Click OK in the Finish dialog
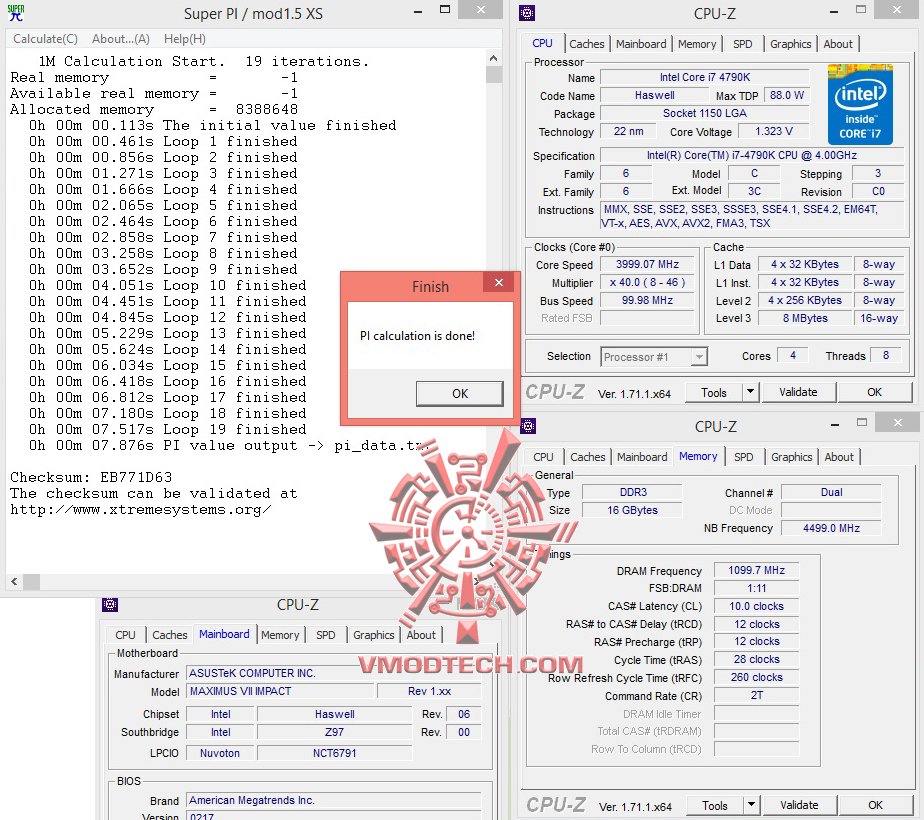The height and width of the screenshot is (820, 924). tap(460, 394)
